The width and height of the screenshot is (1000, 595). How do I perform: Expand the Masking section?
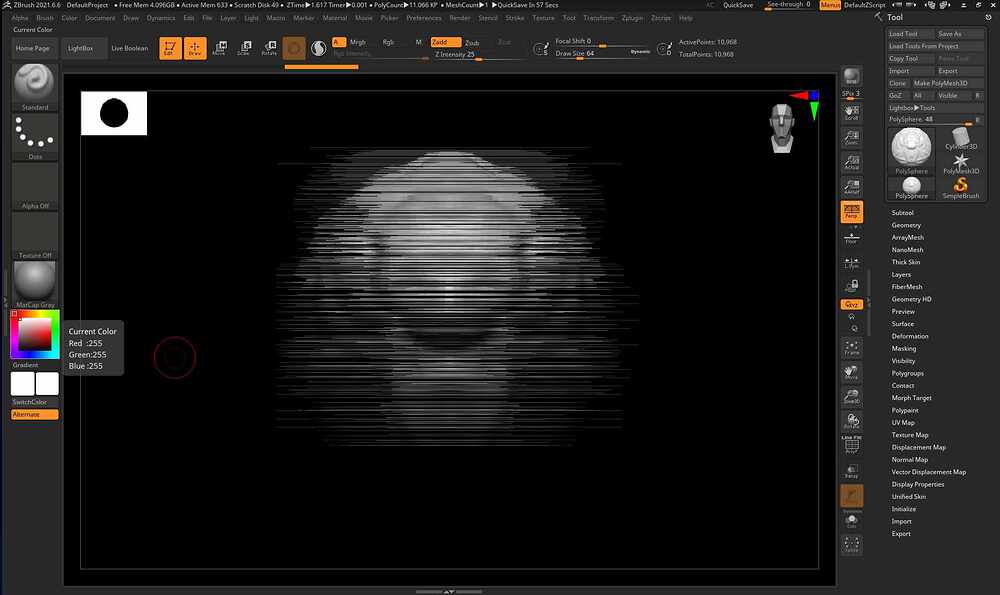(x=904, y=349)
